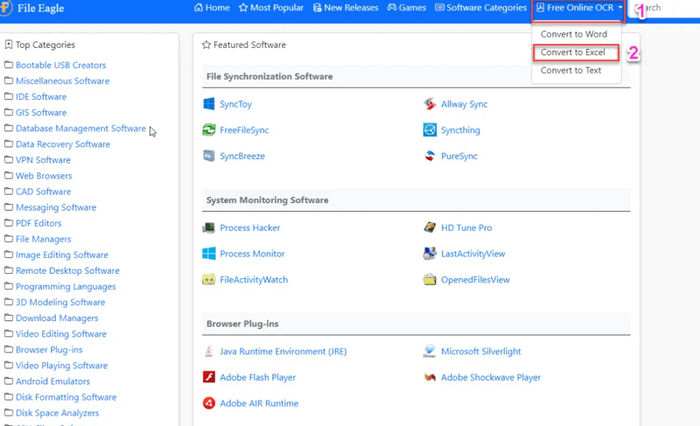Click the Process Monitor icon
The image size is (700, 426).
click(208, 254)
